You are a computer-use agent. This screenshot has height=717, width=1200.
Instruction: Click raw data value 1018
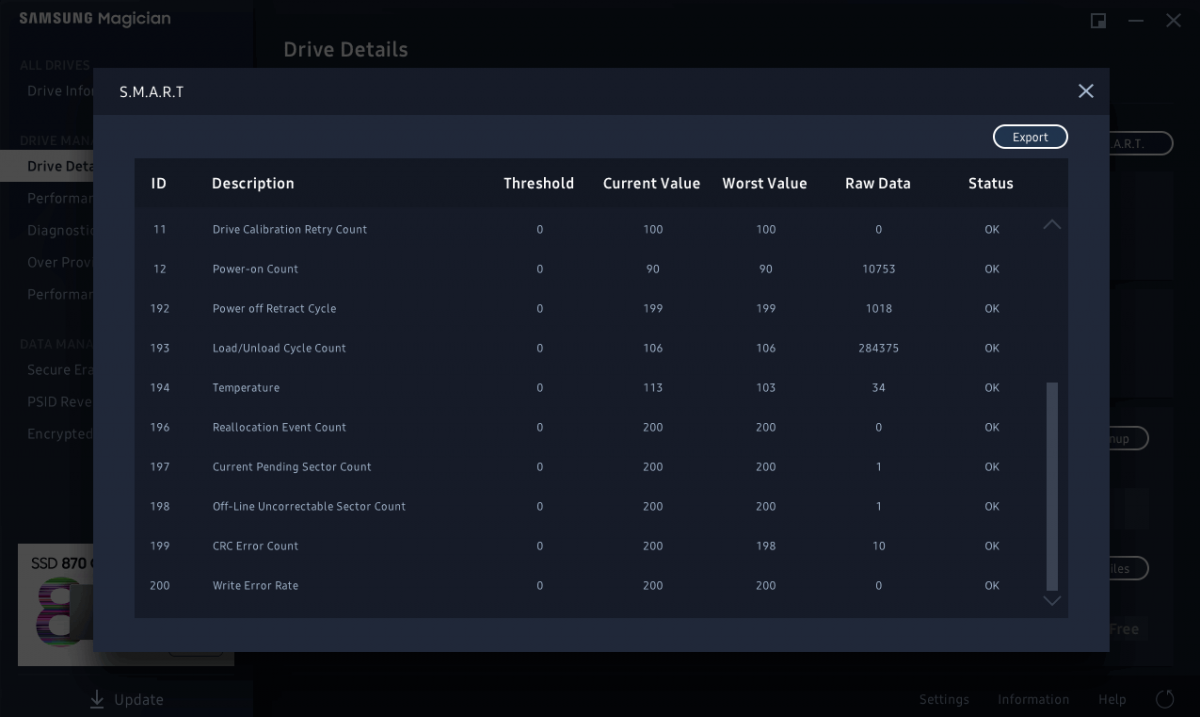(x=879, y=308)
